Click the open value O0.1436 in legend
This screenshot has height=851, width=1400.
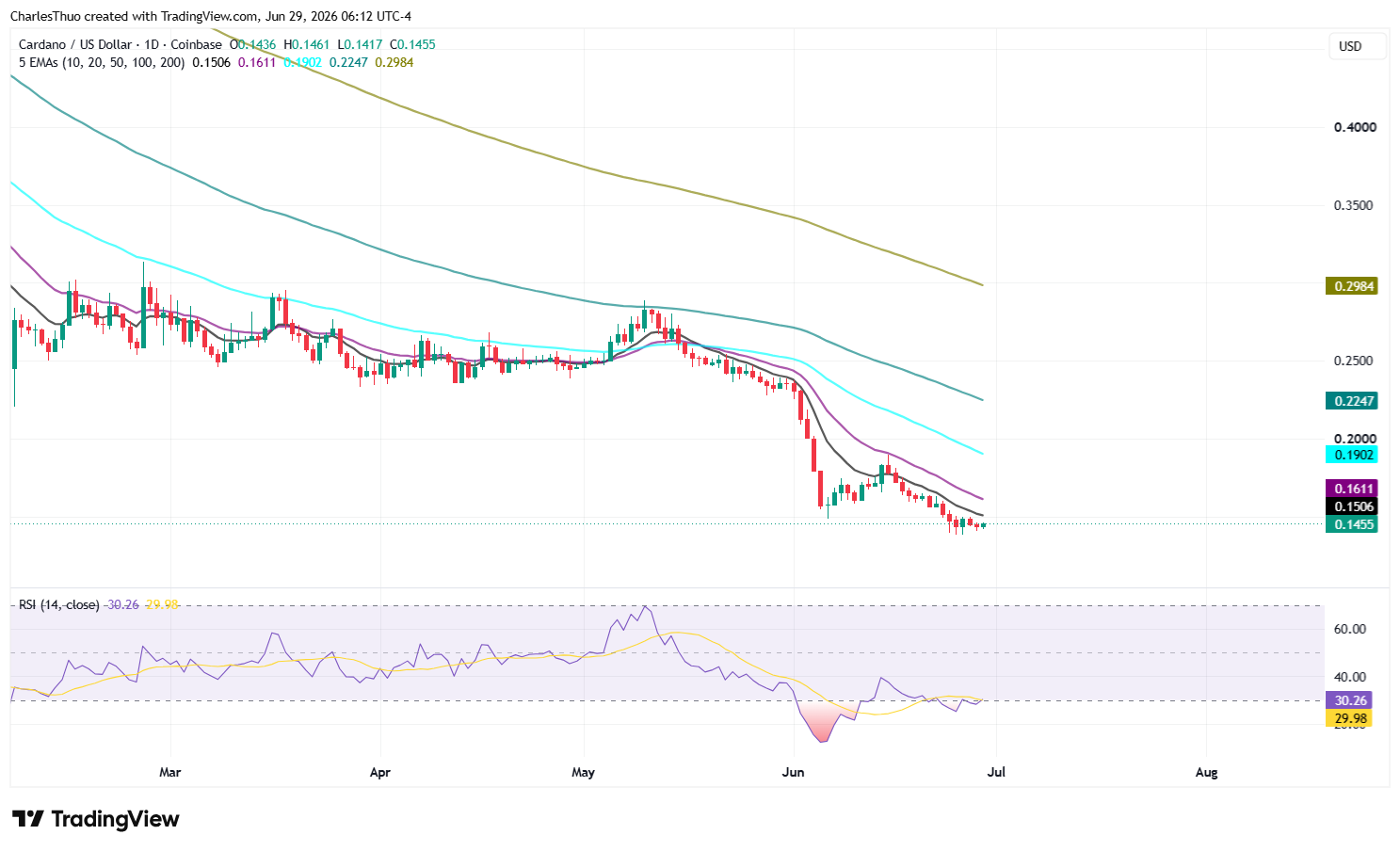(253, 44)
